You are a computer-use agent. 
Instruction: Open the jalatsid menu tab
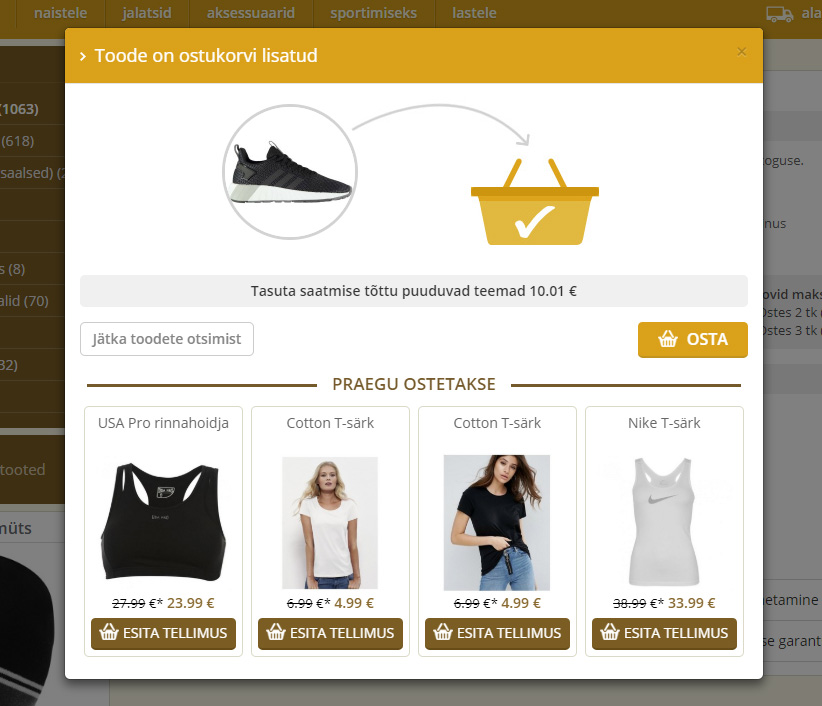click(147, 13)
